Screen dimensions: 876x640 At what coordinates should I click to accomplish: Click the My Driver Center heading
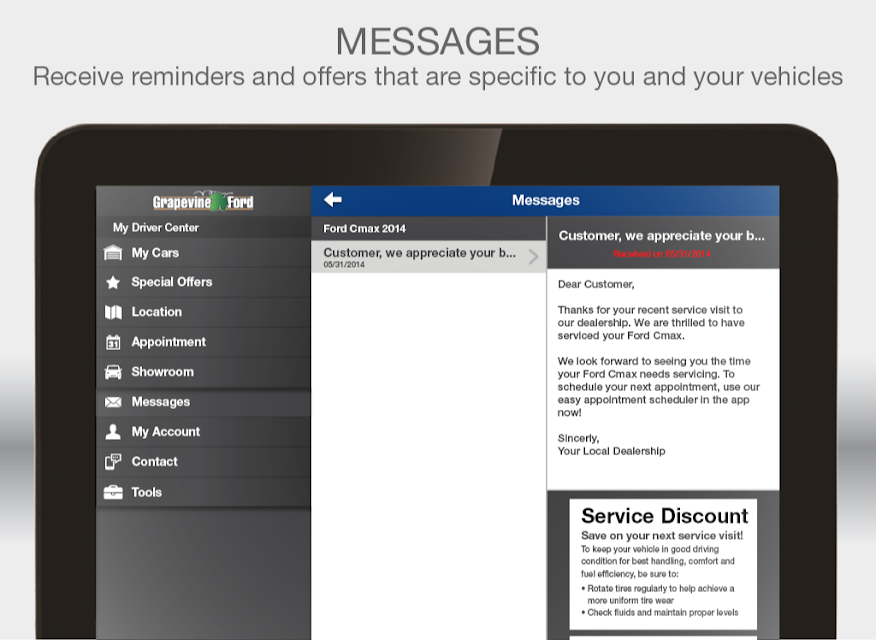click(x=156, y=228)
